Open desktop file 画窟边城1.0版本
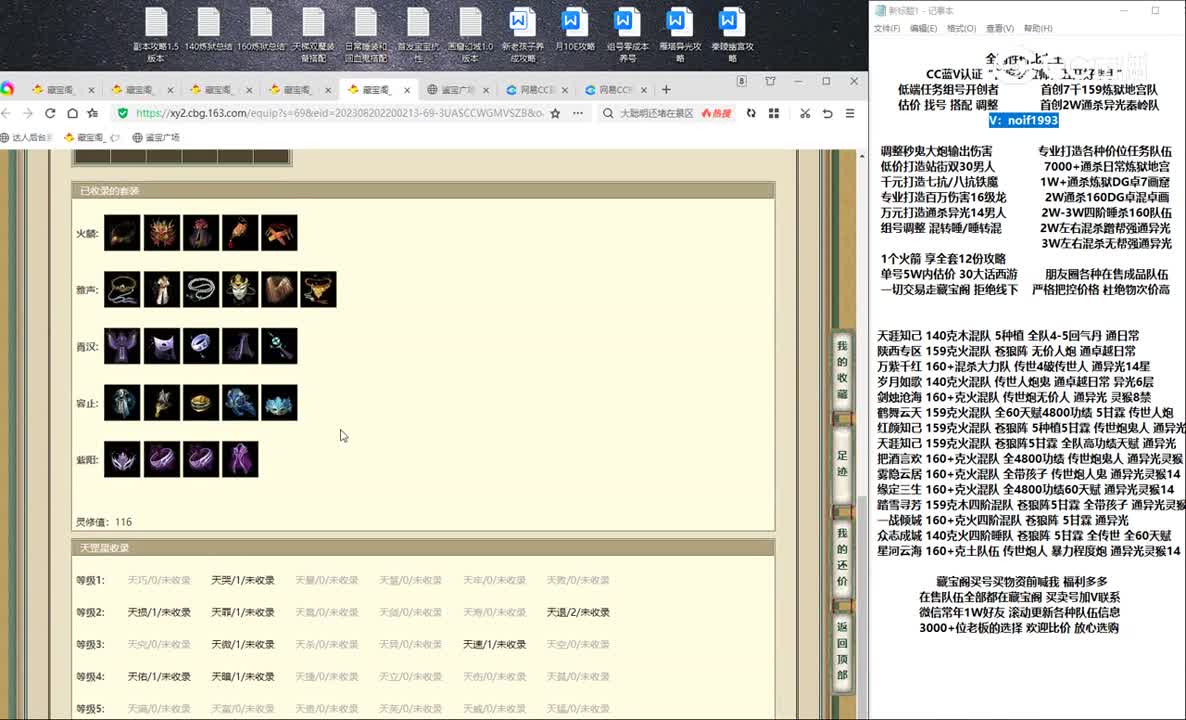 pyautogui.click(x=470, y=34)
